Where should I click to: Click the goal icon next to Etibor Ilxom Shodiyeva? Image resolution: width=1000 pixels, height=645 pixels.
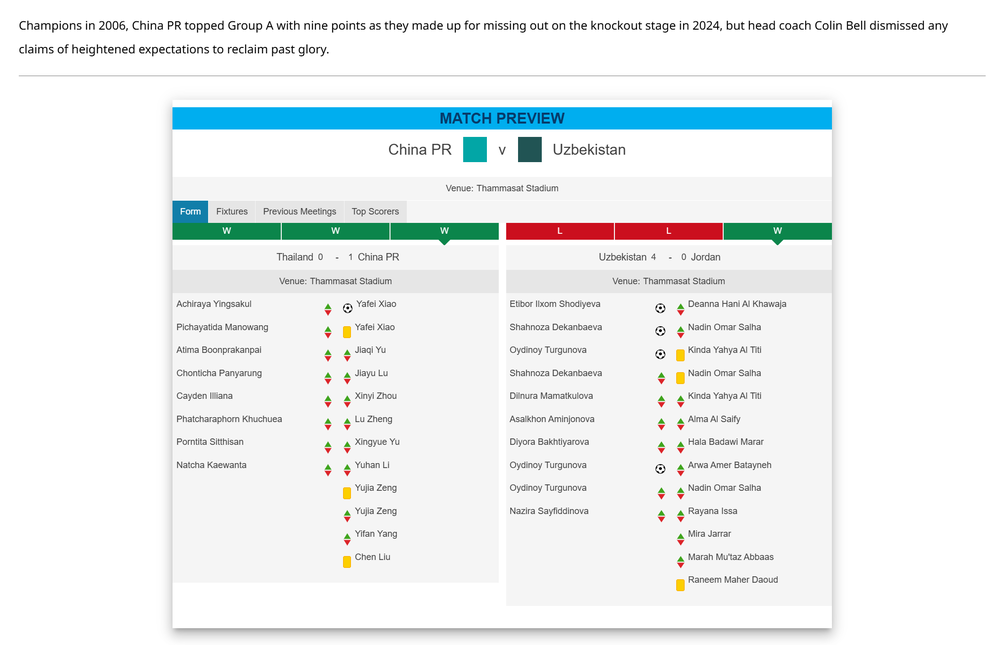(x=660, y=308)
